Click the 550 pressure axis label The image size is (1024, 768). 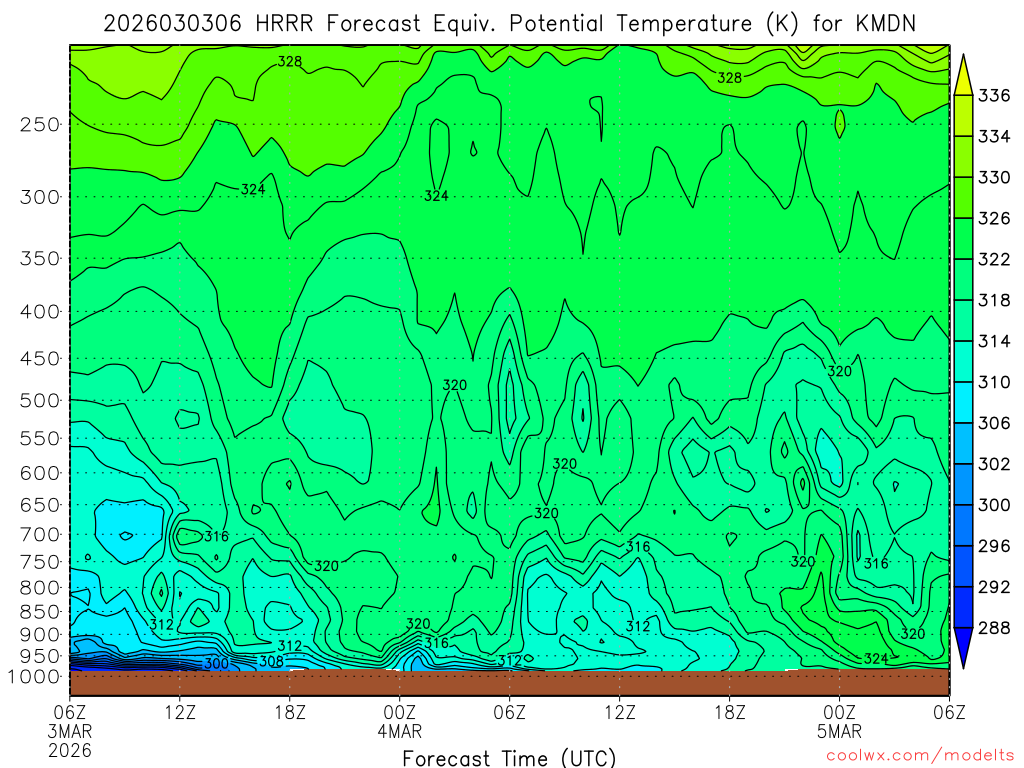point(40,438)
